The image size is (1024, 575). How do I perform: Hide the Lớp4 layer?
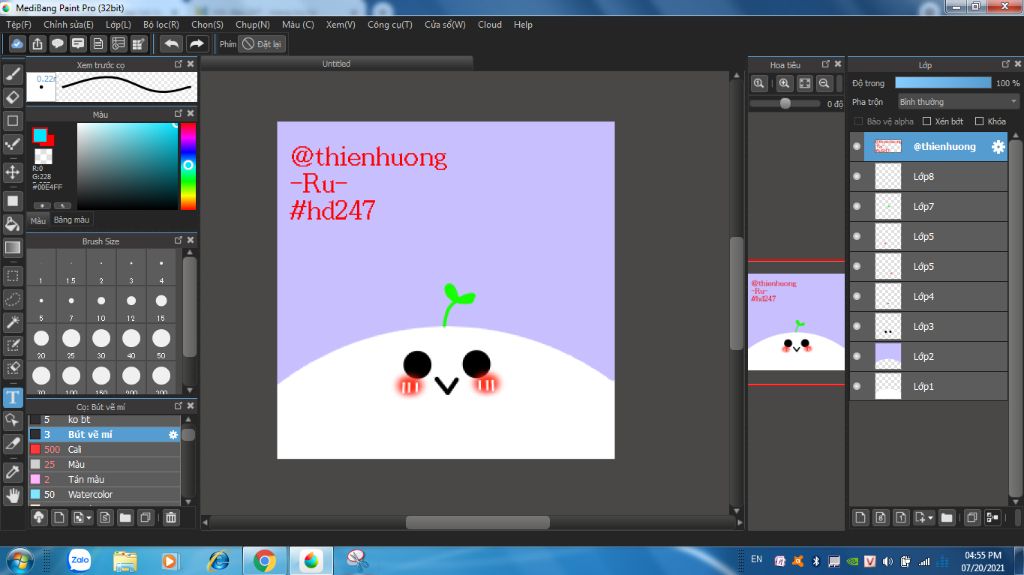pos(857,296)
